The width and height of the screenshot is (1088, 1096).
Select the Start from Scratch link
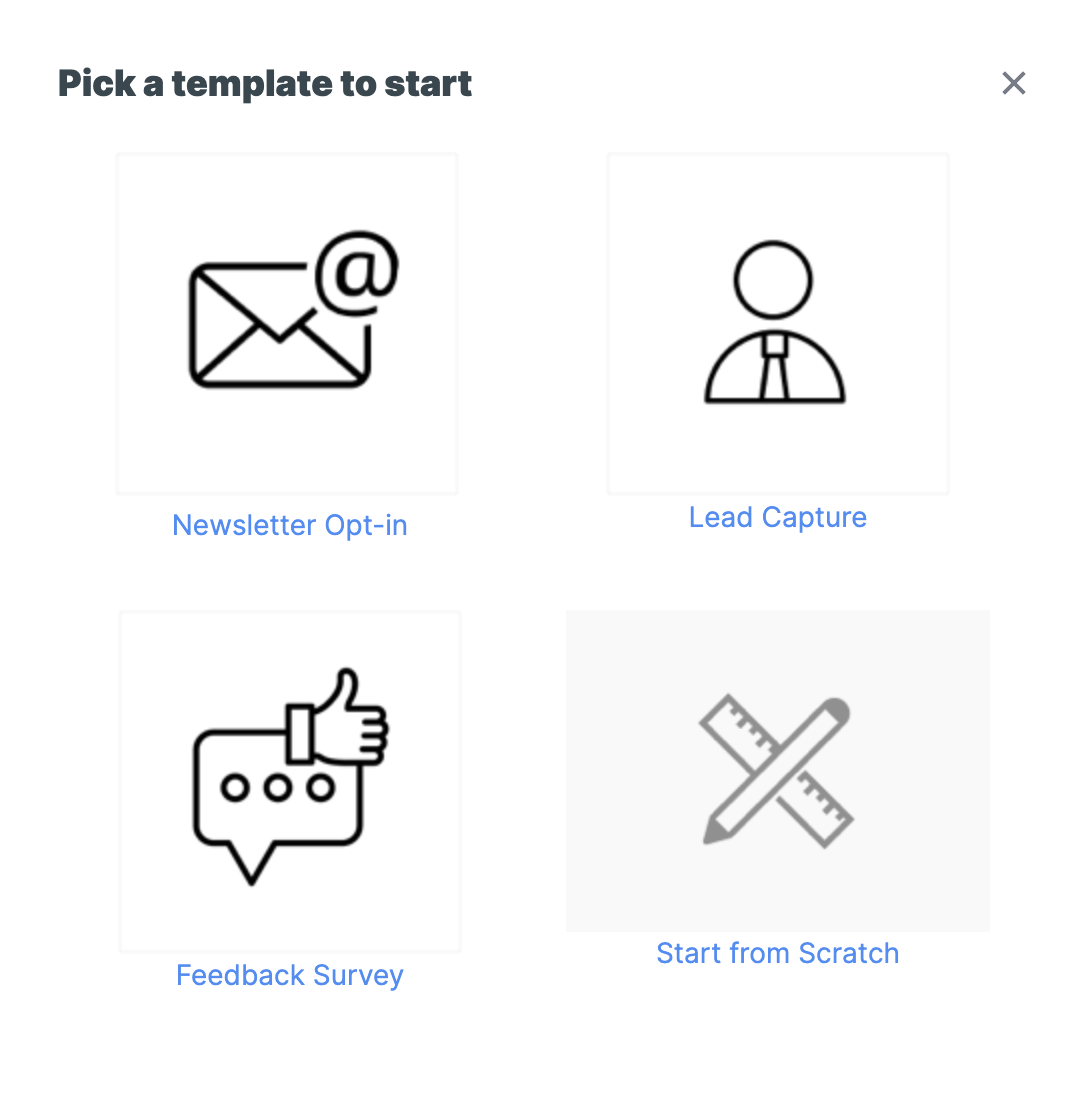coord(777,953)
